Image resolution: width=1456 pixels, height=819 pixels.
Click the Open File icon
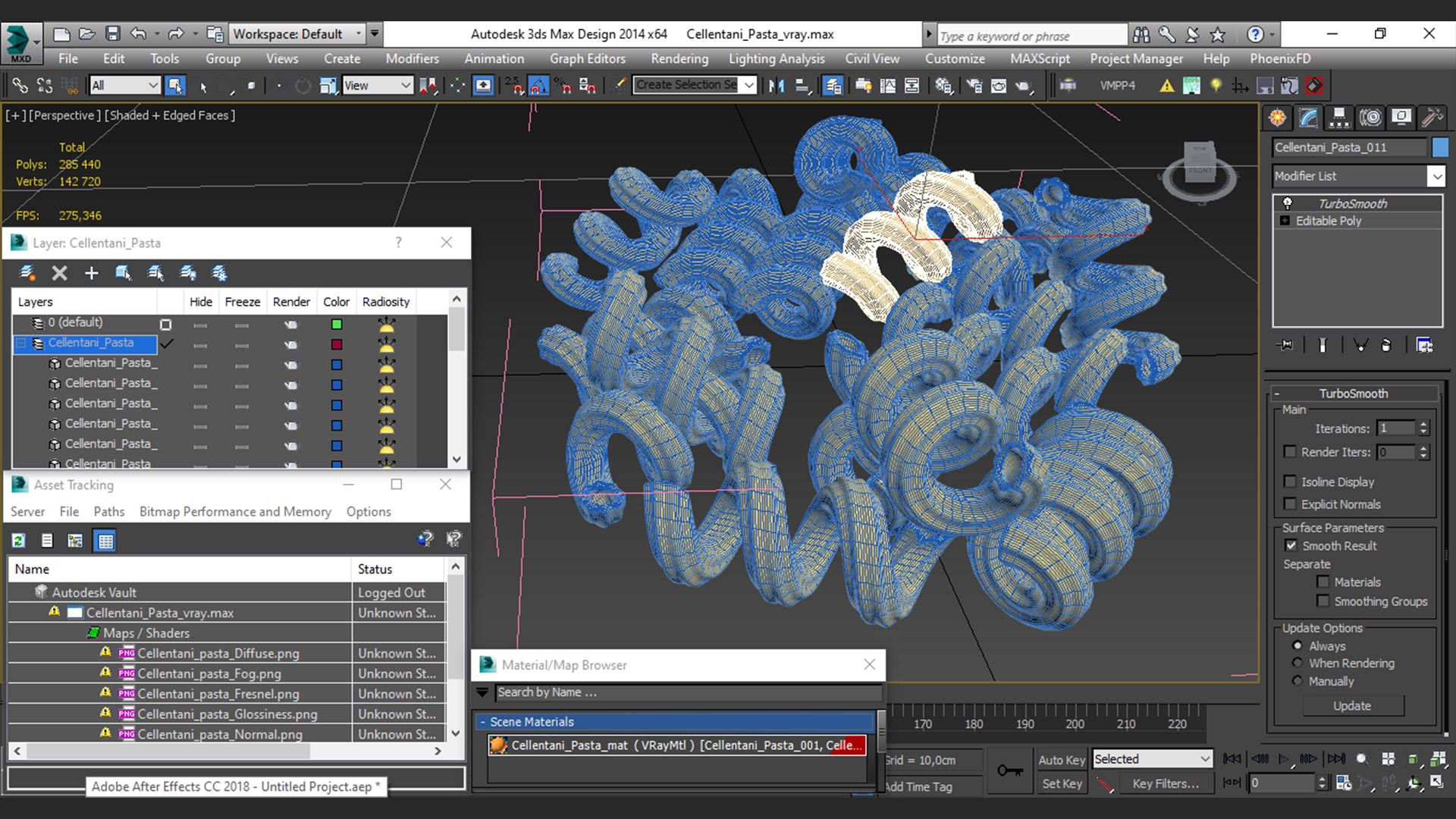coord(87,34)
